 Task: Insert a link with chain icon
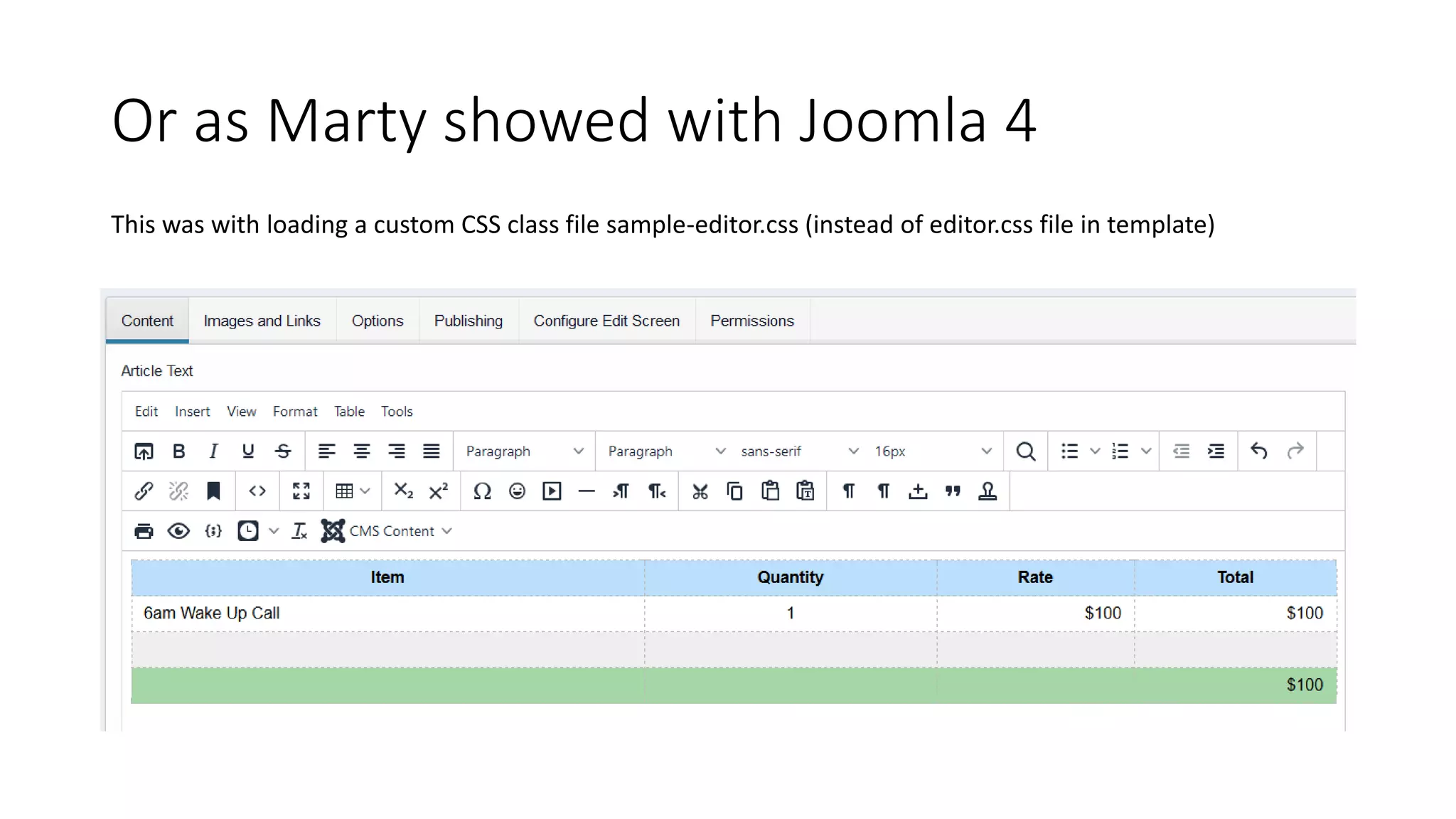pos(144,491)
